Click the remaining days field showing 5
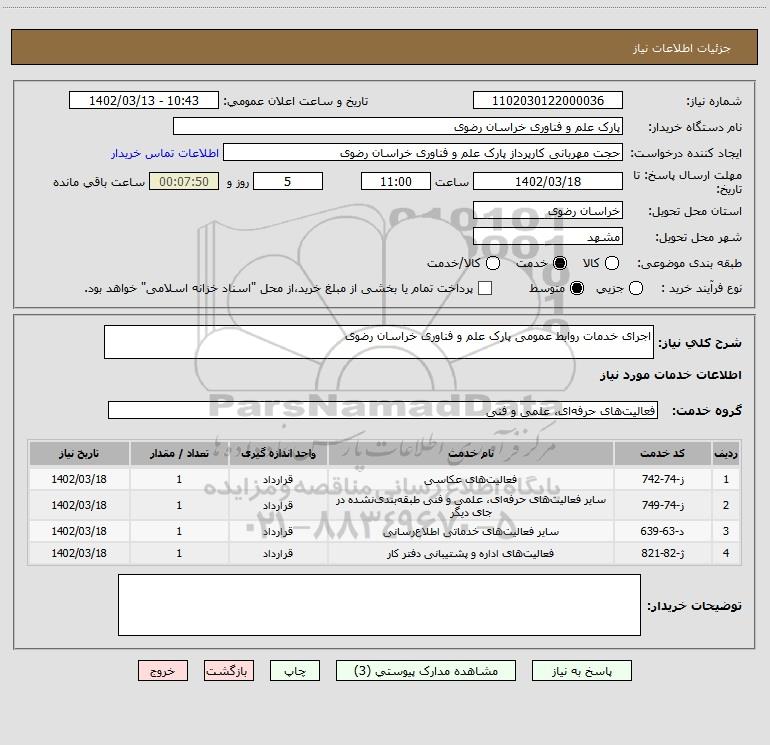 coord(288,181)
